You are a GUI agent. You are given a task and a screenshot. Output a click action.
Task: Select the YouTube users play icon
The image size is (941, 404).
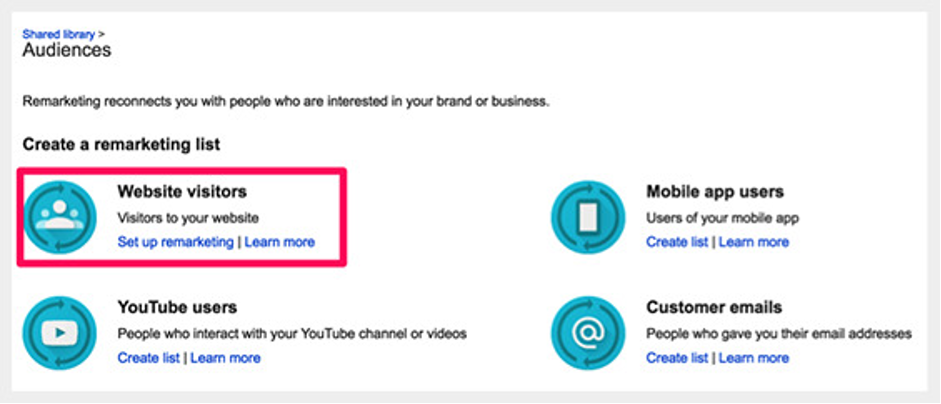pos(59,333)
